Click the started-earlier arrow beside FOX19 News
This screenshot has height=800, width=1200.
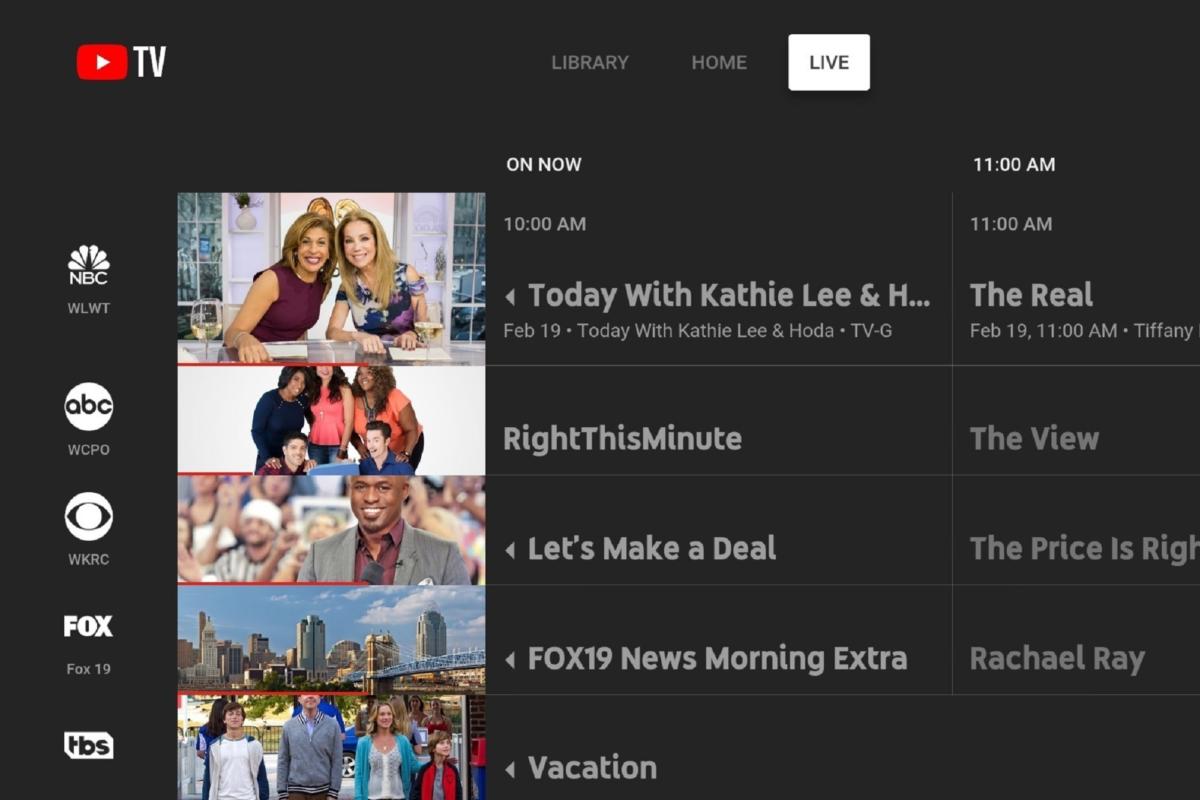click(510, 659)
